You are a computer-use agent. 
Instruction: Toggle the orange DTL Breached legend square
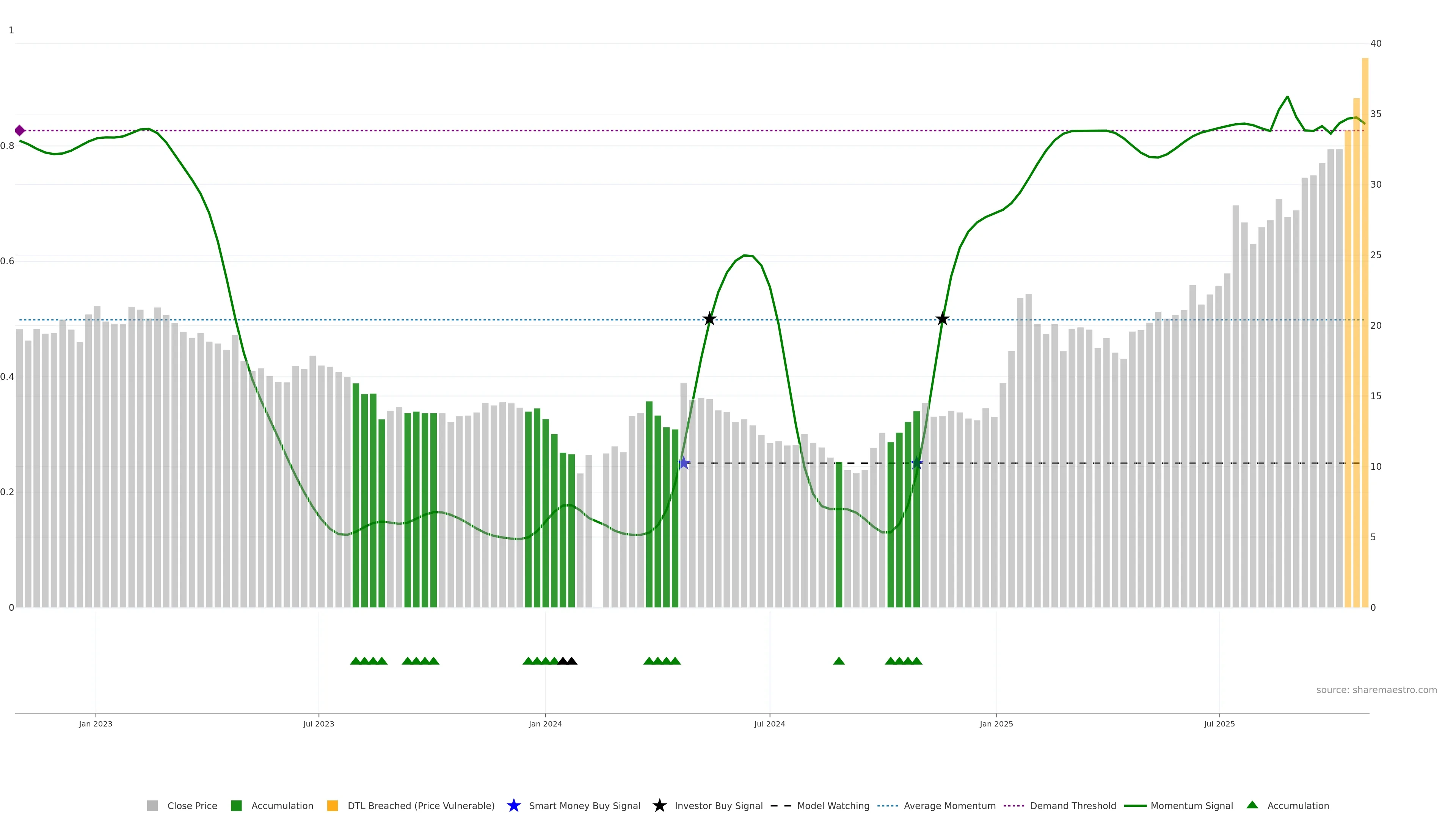click(333, 805)
